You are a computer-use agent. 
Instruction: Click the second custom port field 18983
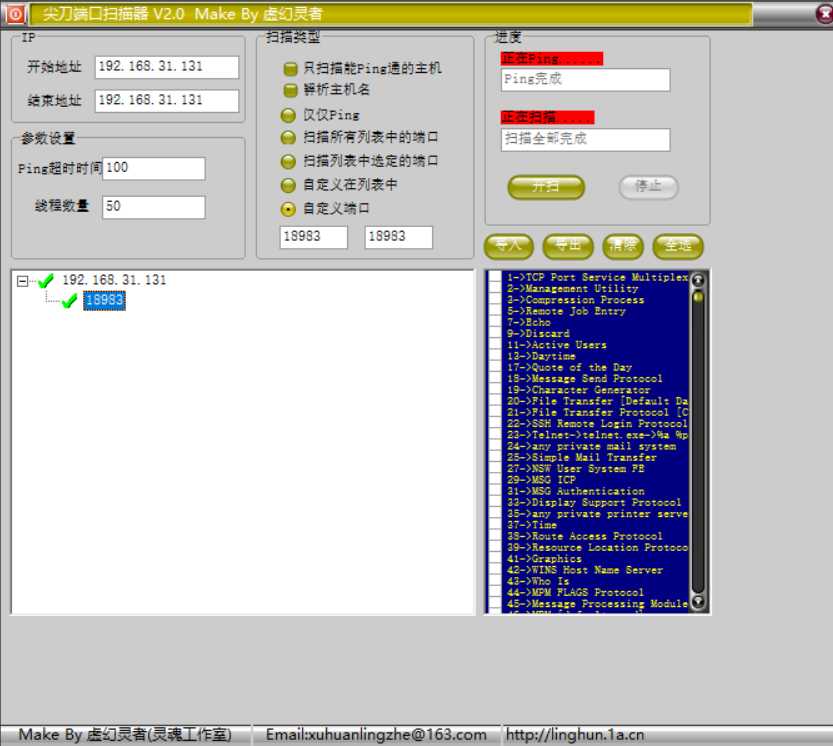pyautogui.click(x=398, y=237)
